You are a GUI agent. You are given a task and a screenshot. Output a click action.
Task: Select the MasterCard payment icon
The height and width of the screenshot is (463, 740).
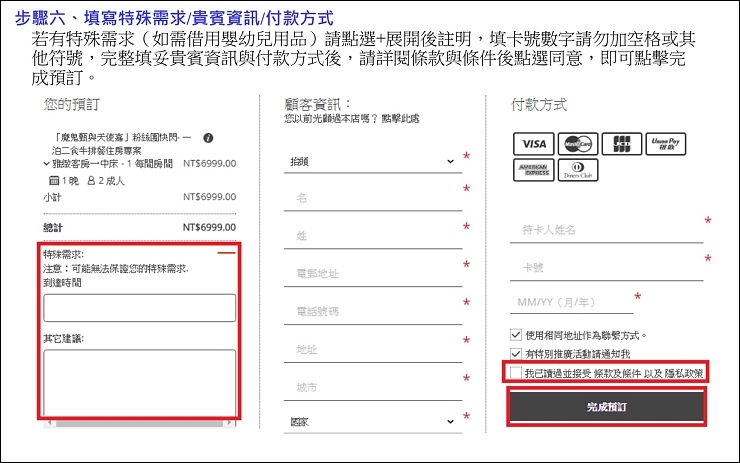[x=578, y=144]
